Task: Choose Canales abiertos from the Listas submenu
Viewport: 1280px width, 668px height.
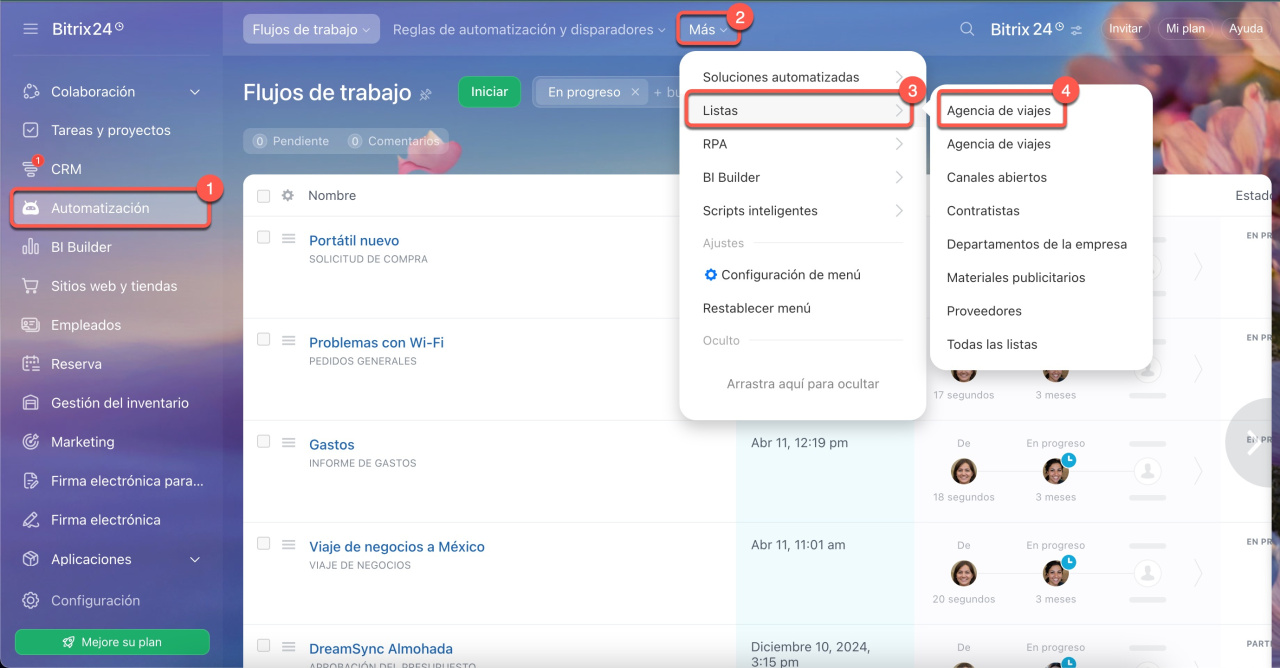Action: (997, 177)
